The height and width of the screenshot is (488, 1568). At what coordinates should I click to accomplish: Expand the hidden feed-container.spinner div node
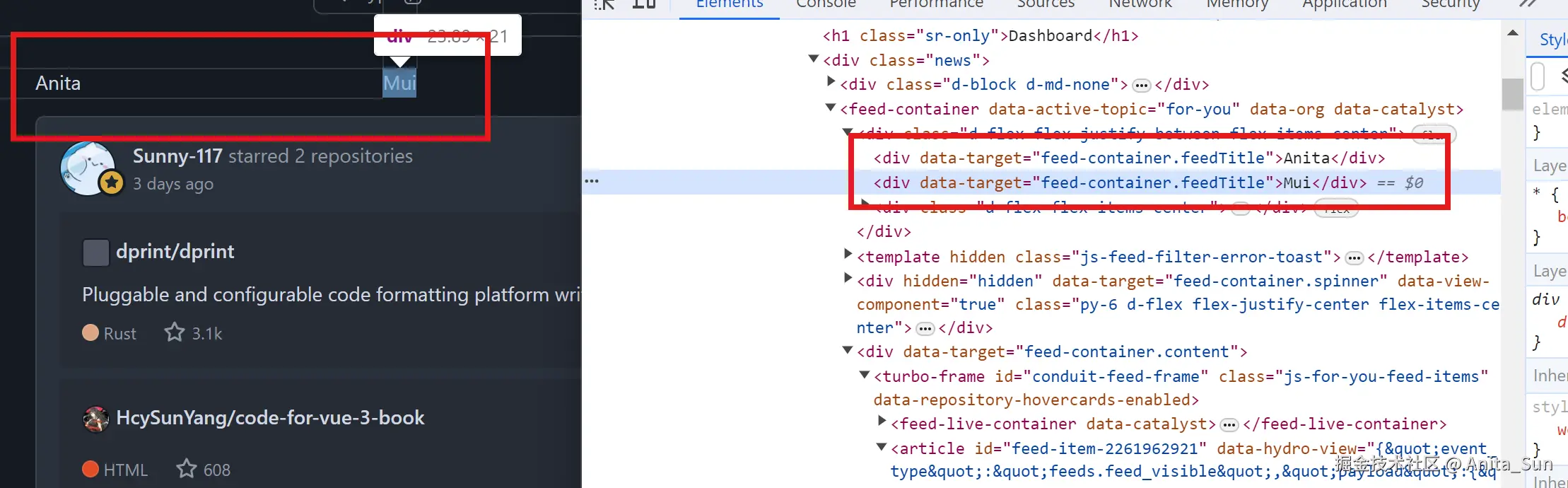(848, 278)
